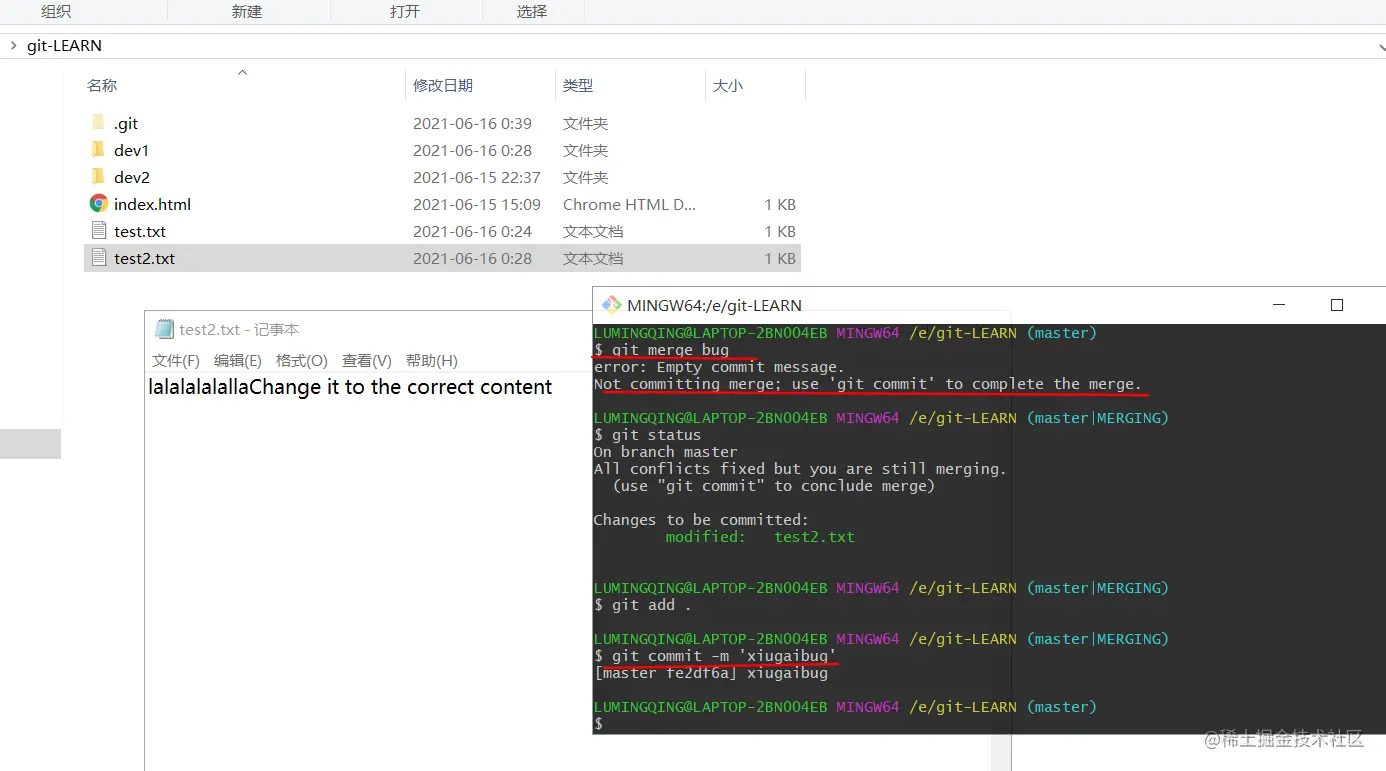This screenshot has width=1386, height=771.
Task: Click the Notepad icon in its title bar
Action: [164, 329]
